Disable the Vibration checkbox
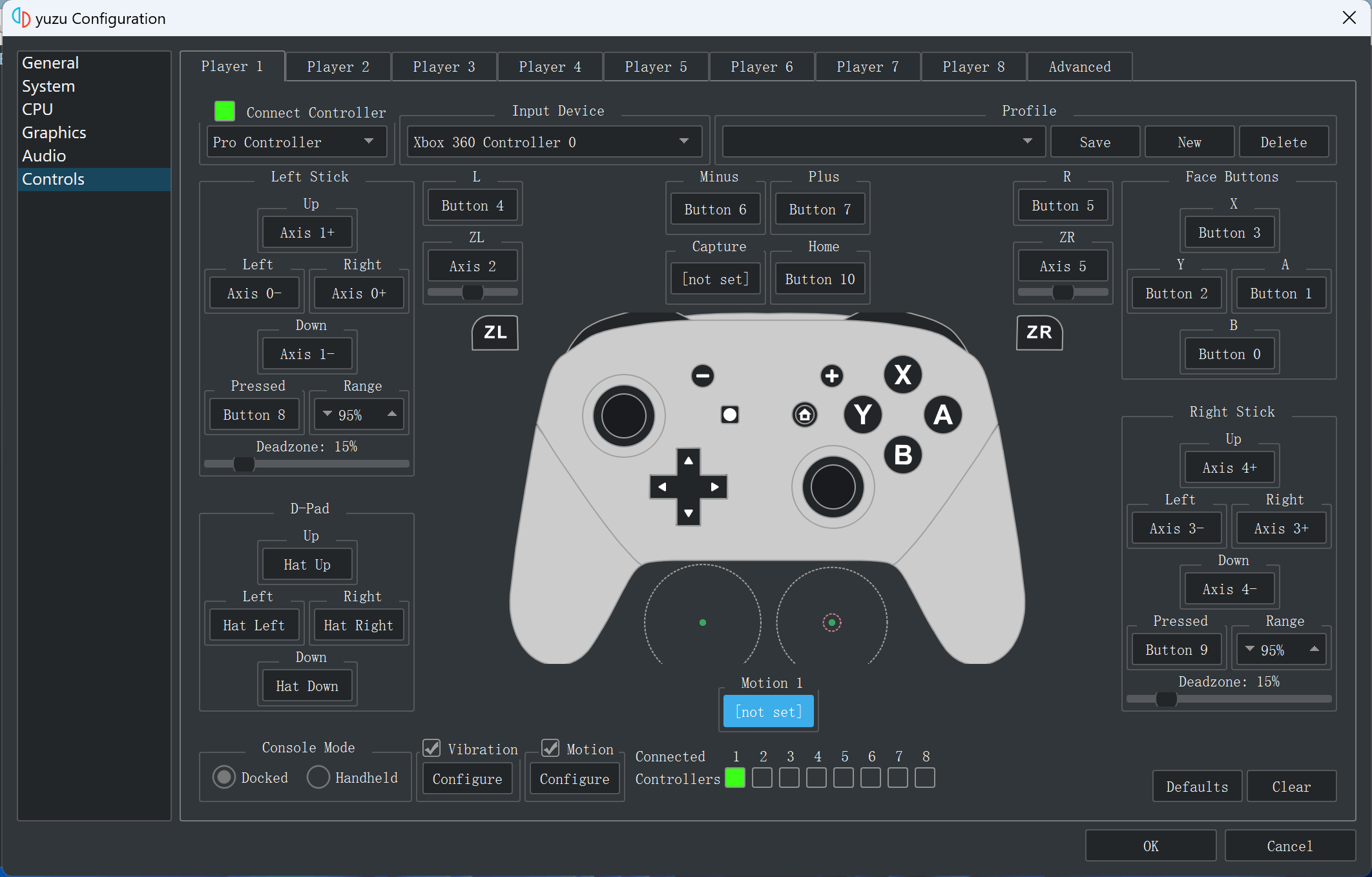This screenshot has height=877, width=1372. (x=431, y=748)
